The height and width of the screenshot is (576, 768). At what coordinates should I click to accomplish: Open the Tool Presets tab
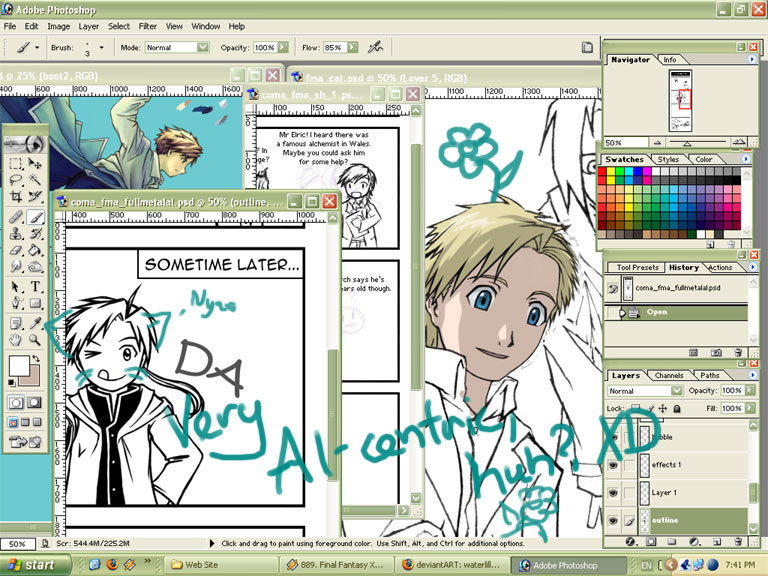[638, 268]
